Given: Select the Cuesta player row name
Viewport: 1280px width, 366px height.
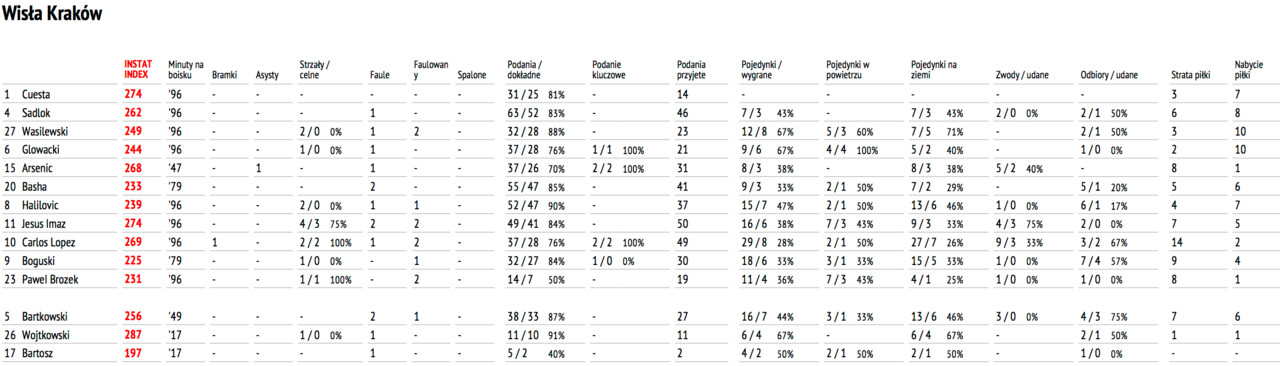Looking at the screenshot, I should (37, 94).
